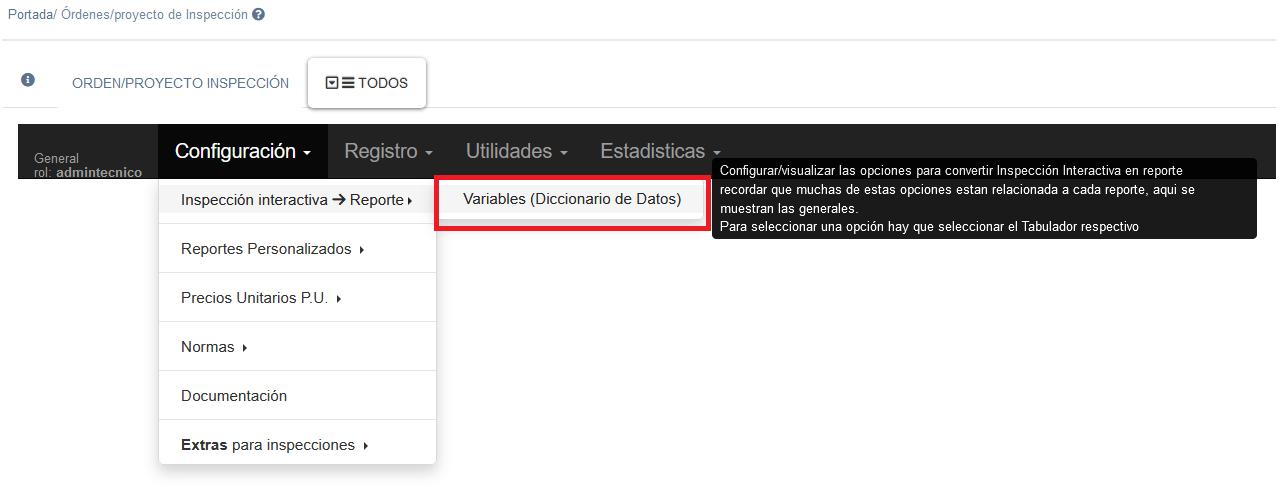1285x487 pixels.
Task: Open Precios Unitarios P.U. submenu
Action: click(x=261, y=298)
